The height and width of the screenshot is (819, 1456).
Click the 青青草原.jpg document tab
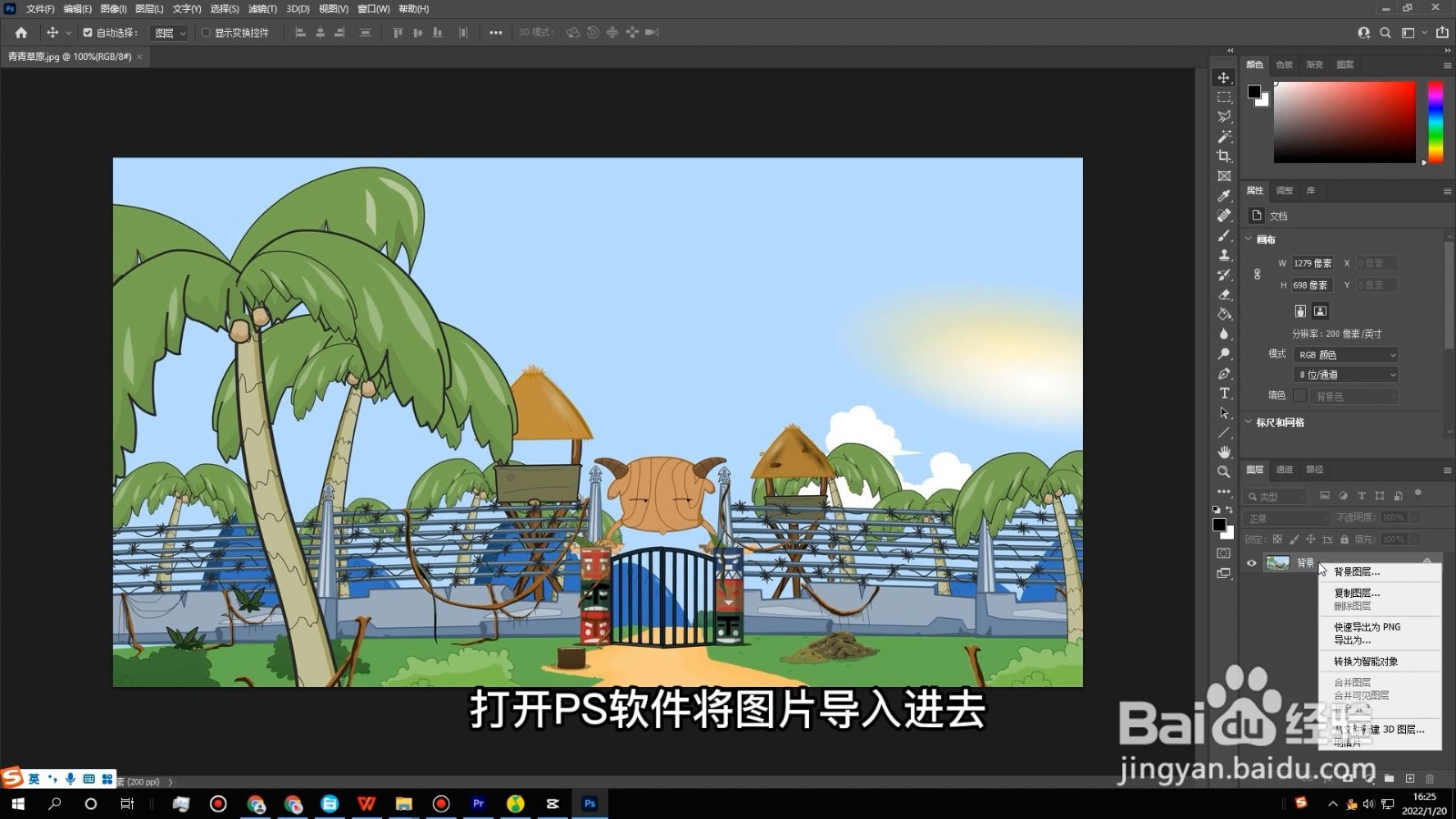click(x=69, y=56)
